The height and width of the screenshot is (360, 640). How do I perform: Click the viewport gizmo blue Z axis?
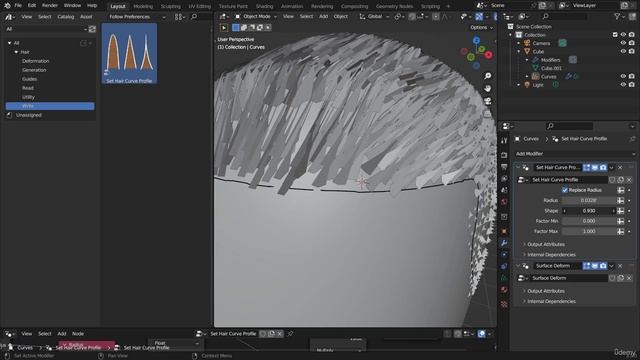tap(476, 40)
